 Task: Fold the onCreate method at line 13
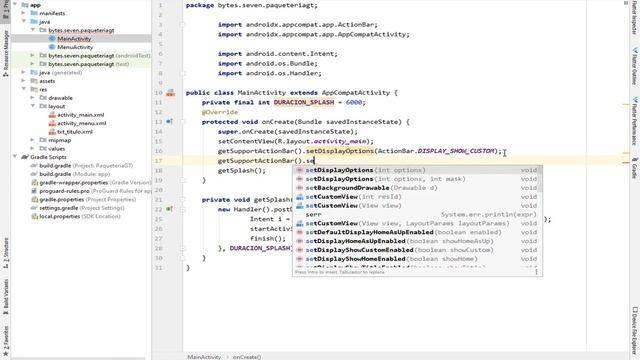pyautogui.click(x=182, y=122)
